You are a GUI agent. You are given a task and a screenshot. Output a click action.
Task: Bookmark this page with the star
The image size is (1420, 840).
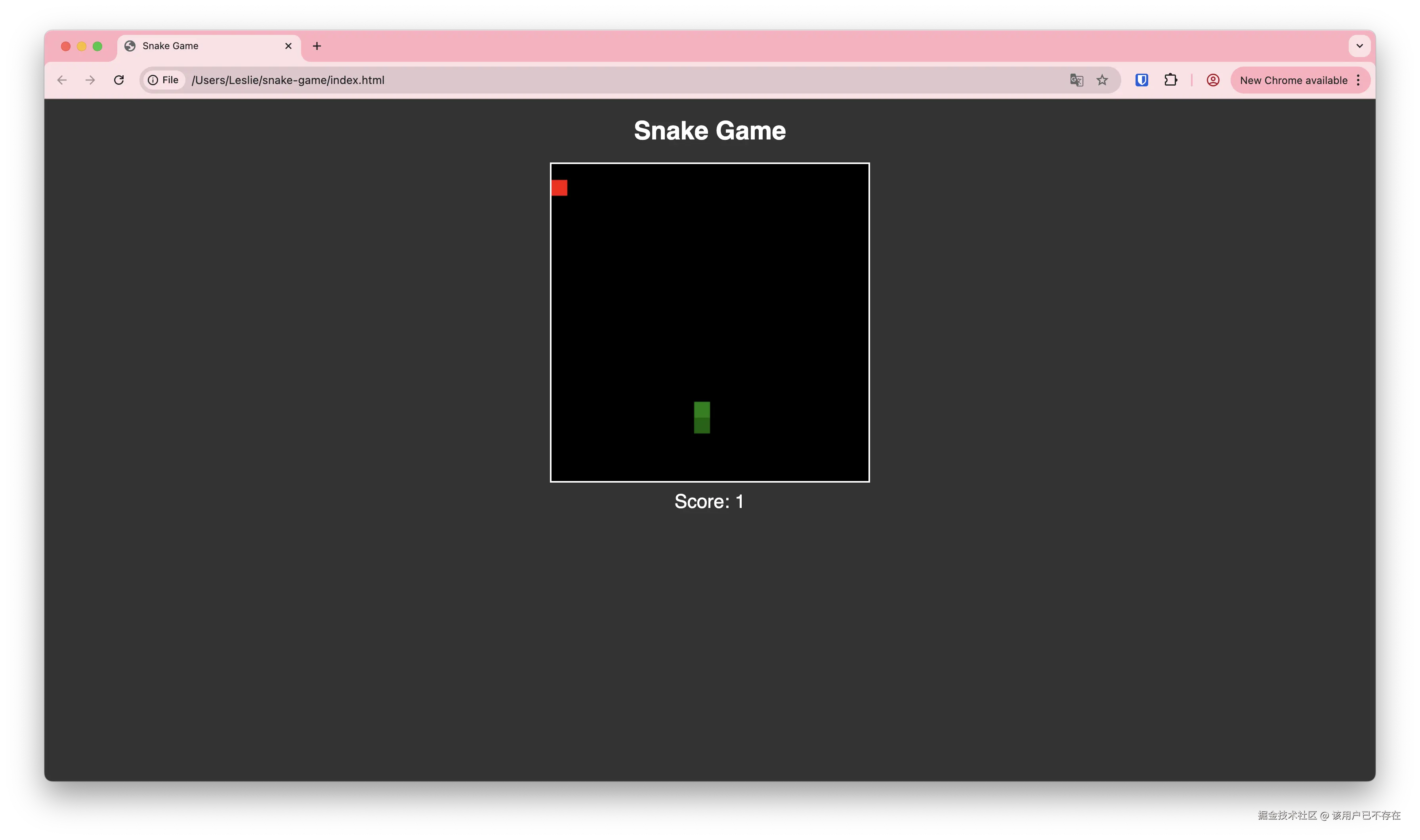point(1102,80)
